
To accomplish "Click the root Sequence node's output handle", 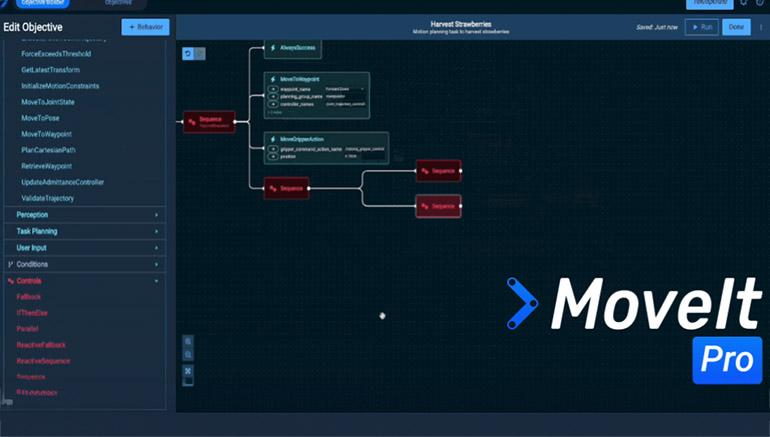I will coord(235,122).
